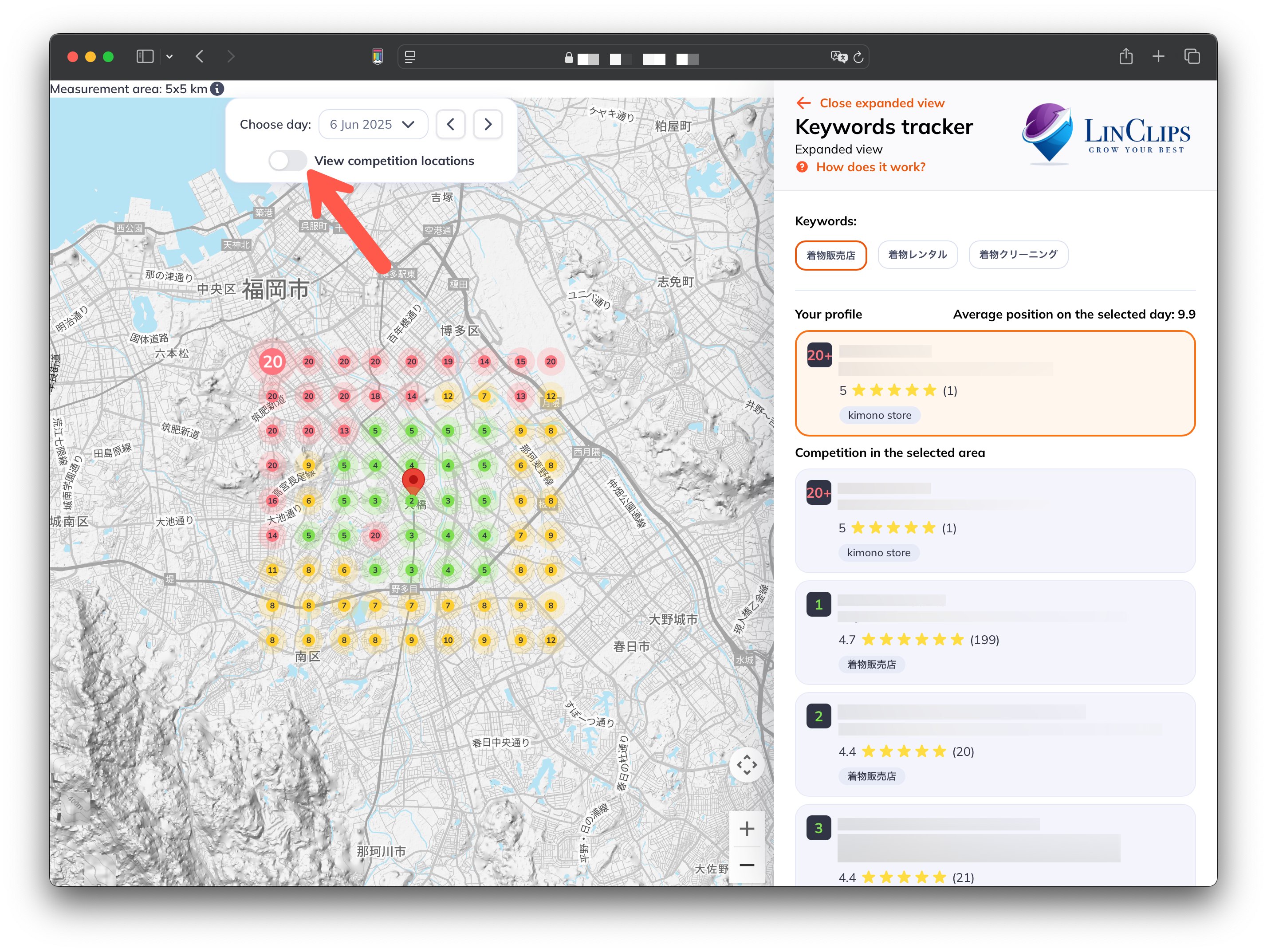Image resolution: width=1267 pixels, height=952 pixels.
Task: Go back in Safari browser history
Action: click(199, 56)
